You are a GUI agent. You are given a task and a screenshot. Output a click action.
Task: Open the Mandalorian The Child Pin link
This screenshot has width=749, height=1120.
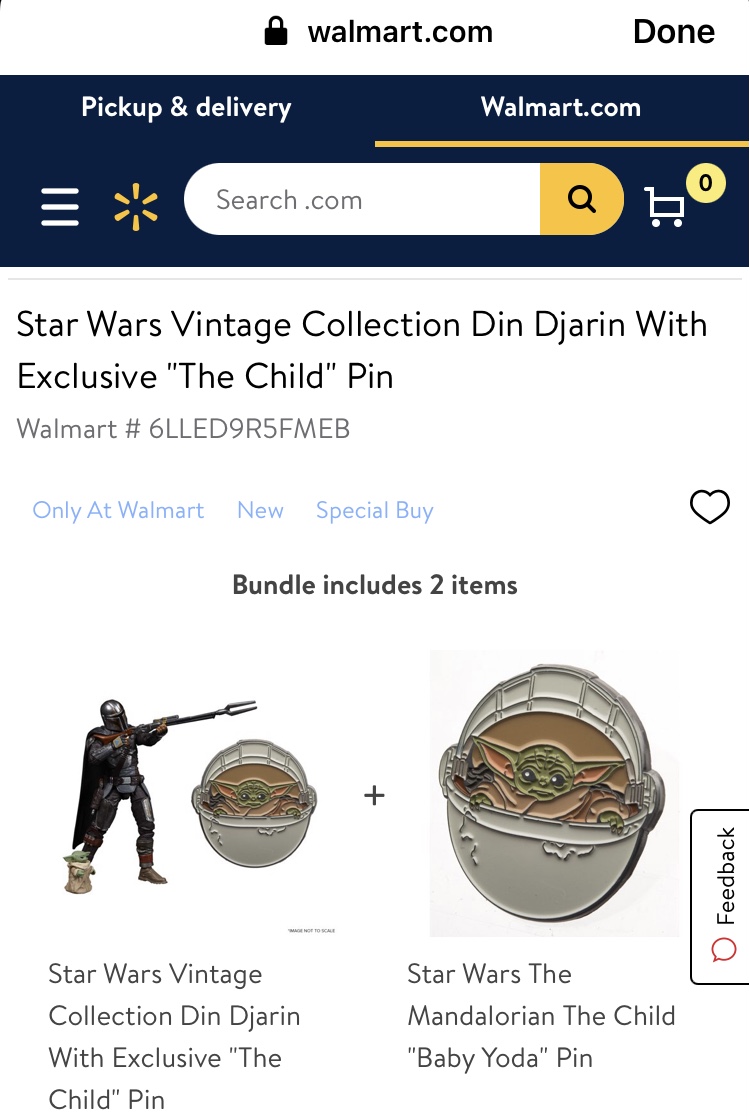click(x=541, y=1016)
